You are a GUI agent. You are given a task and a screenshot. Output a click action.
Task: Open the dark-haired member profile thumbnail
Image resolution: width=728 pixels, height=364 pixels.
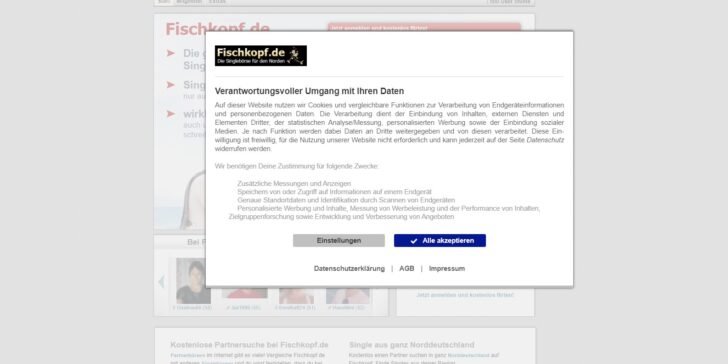[193, 281]
